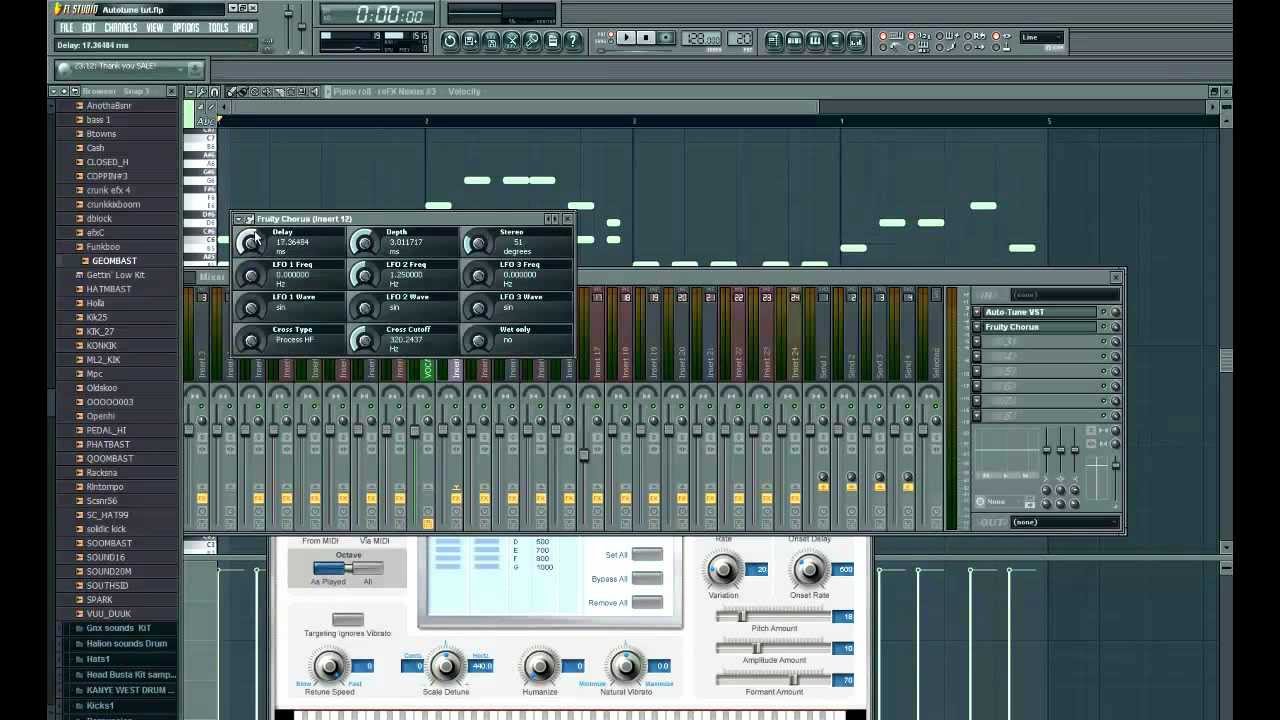
Task: Click the Natural Vibrato knob
Action: (626, 666)
